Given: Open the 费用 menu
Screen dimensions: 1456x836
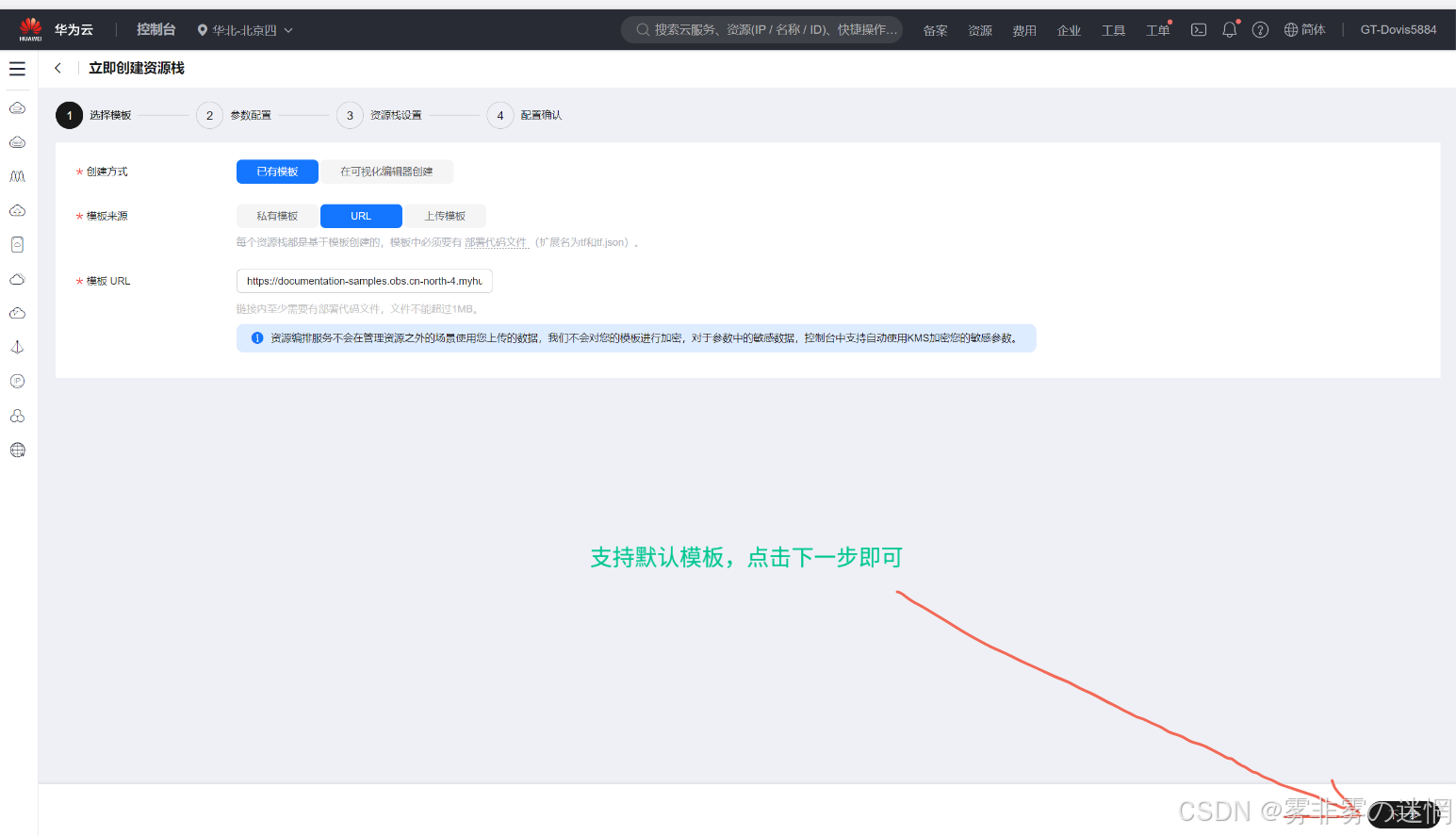Looking at the screenshot, I should (1024, 30).
